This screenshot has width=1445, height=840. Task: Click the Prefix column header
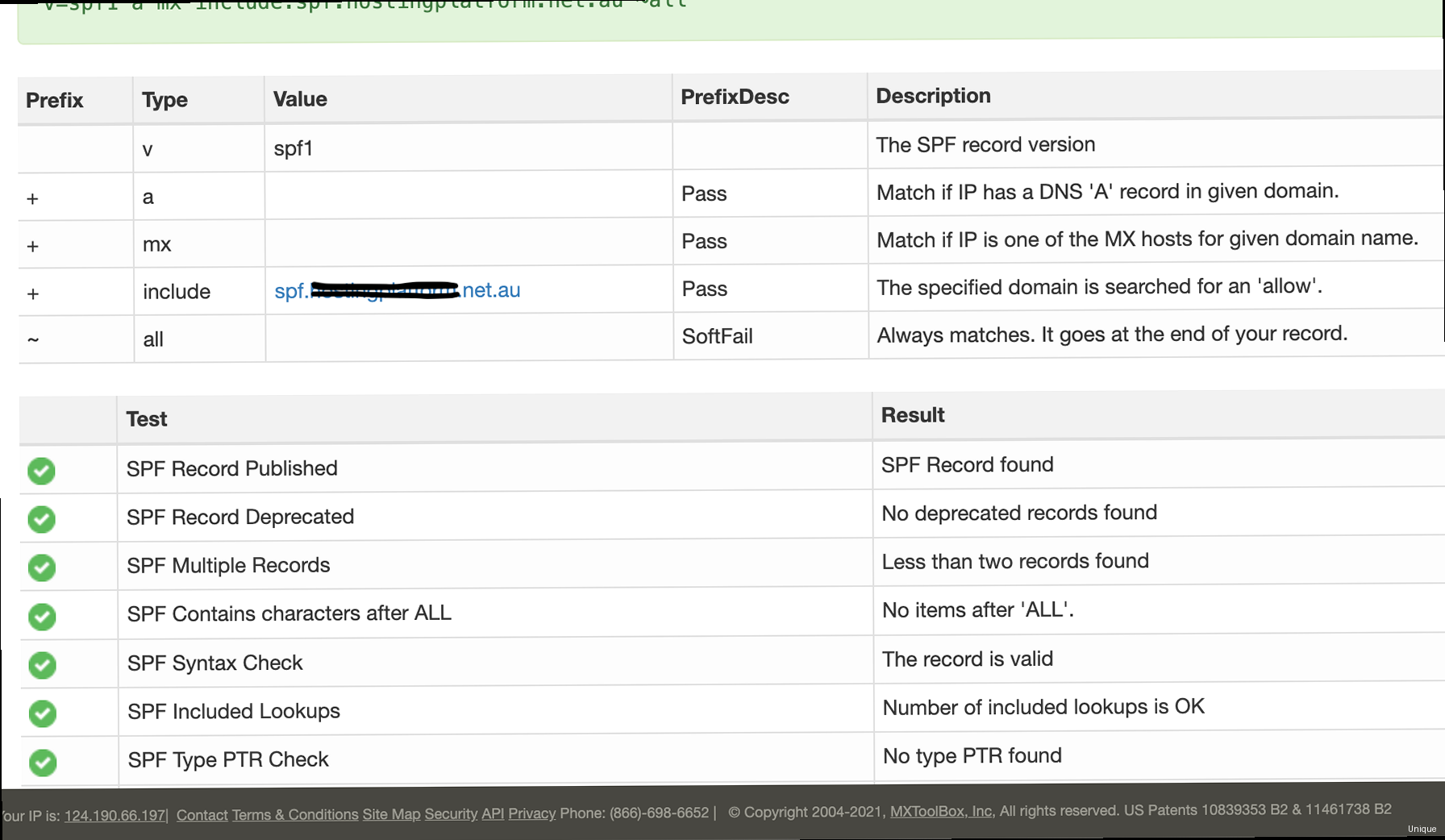coord(55,101)
